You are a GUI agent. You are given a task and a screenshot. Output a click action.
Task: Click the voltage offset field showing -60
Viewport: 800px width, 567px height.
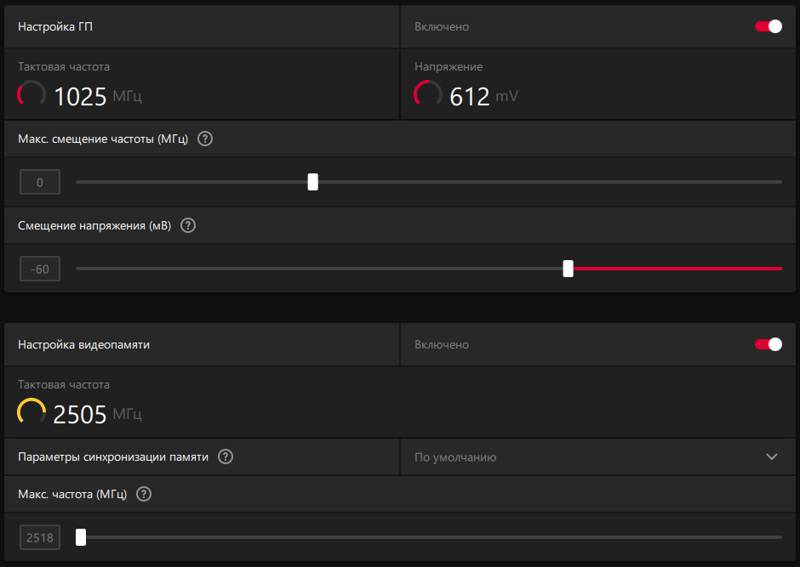pyautogui.click(x=40, y=268)
